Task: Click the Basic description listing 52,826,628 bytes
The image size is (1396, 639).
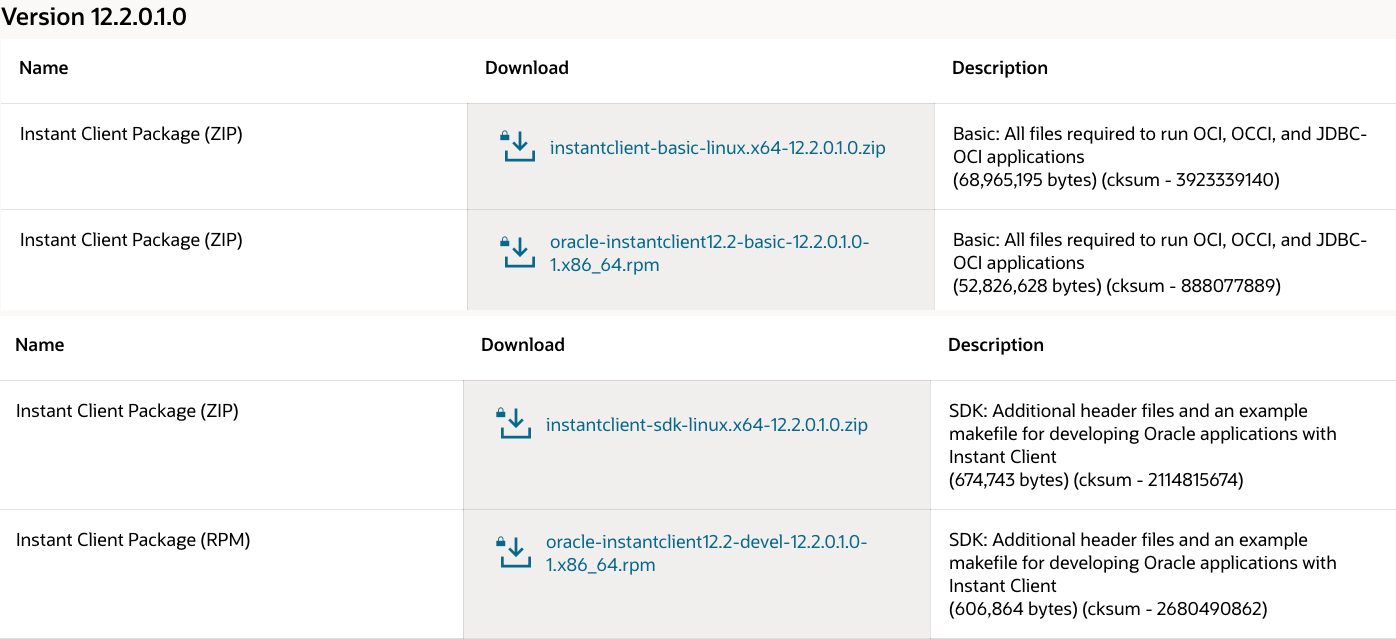Action: 1116,286
